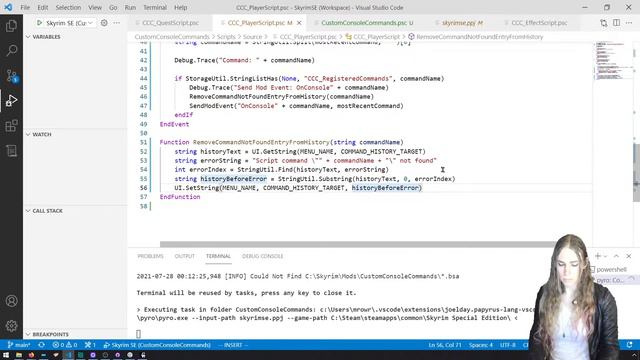
Task: Click line number 51 in the gutter
Action: pyautogui.click(x=143, y=142)
